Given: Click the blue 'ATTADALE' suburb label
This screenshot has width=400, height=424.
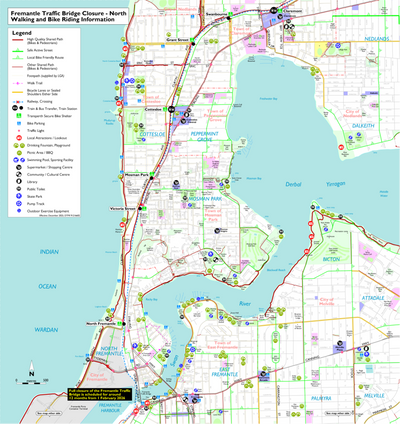Looking at the screenshot, I should [x=373, y=298].
